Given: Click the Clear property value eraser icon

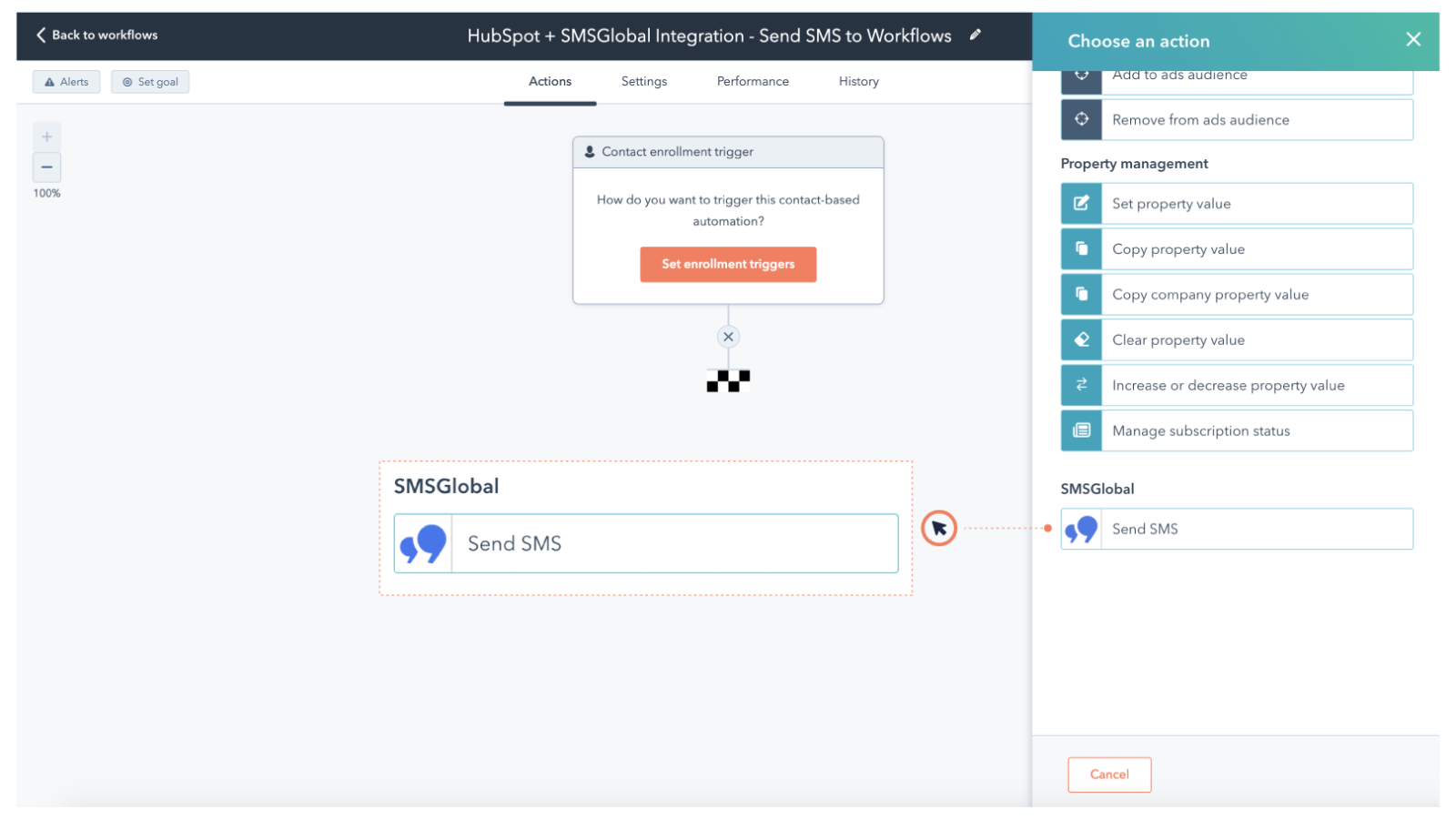Looking at the screenshot, I should pos(1081,339).
